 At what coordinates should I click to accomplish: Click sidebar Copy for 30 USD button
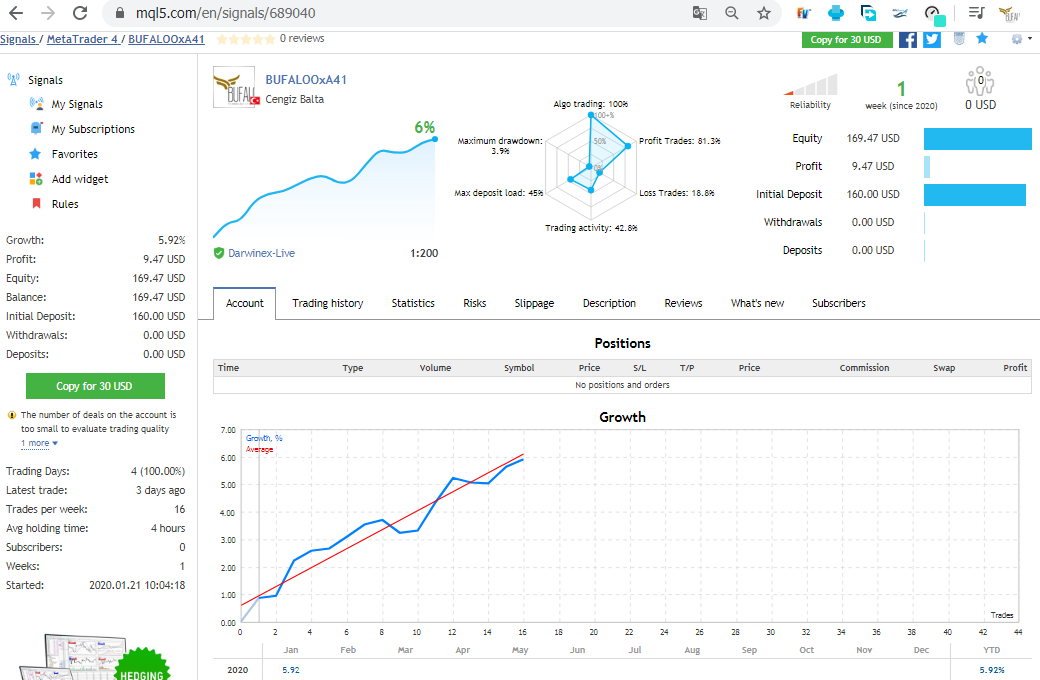[95, 386]
